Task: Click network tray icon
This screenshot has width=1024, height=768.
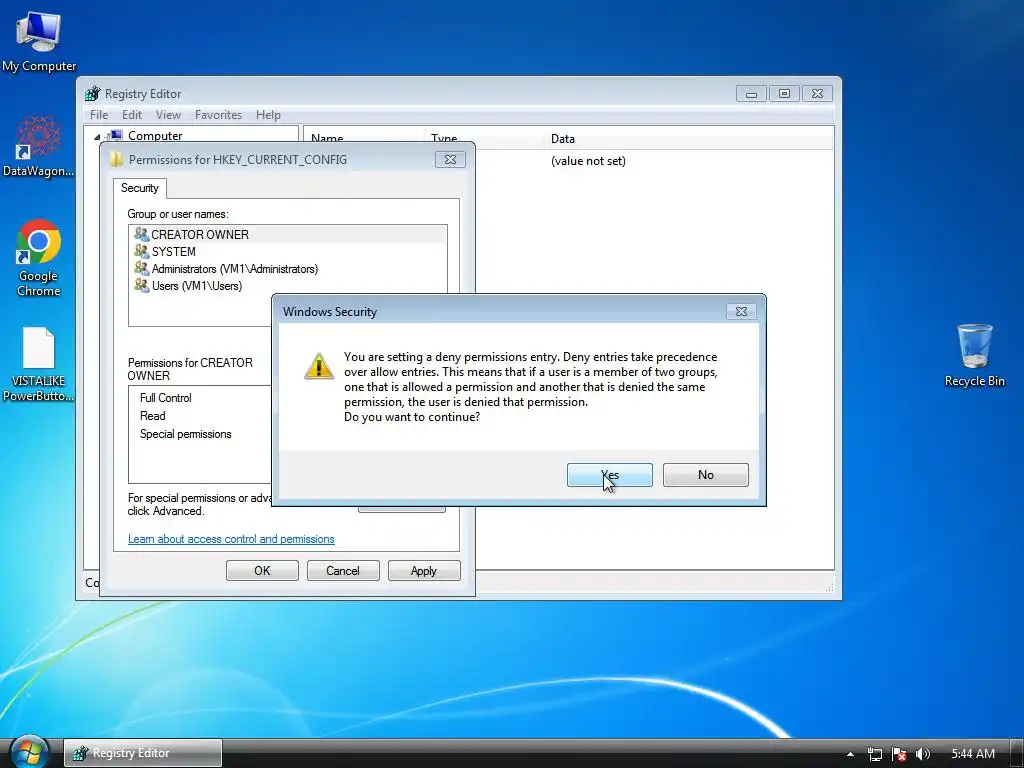Action: pyautogui.click(x=874, y=754)
